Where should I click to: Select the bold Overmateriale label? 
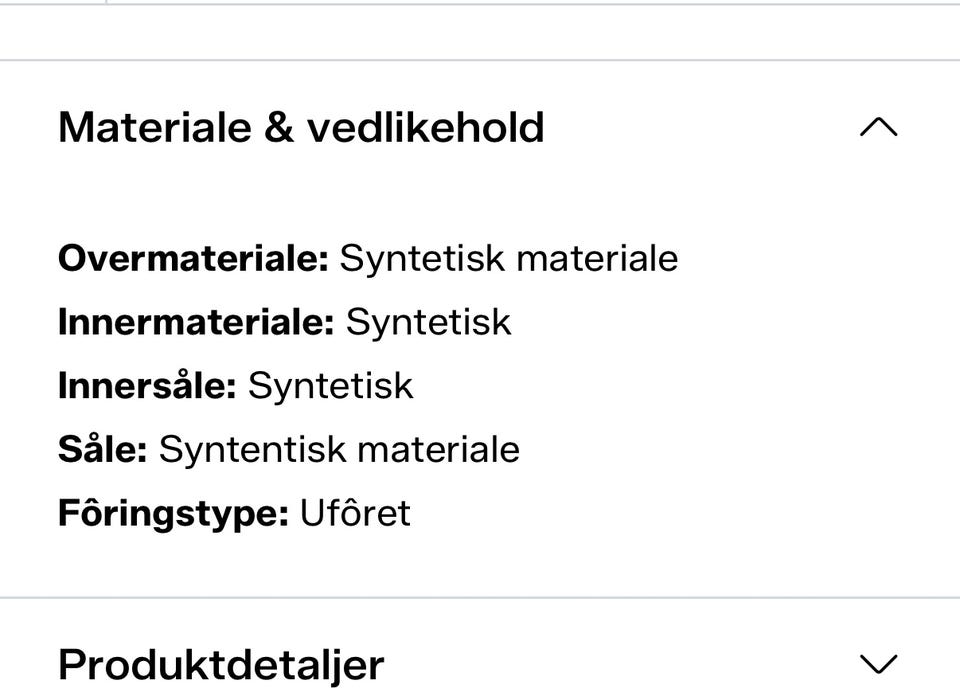tap(194, 258)
